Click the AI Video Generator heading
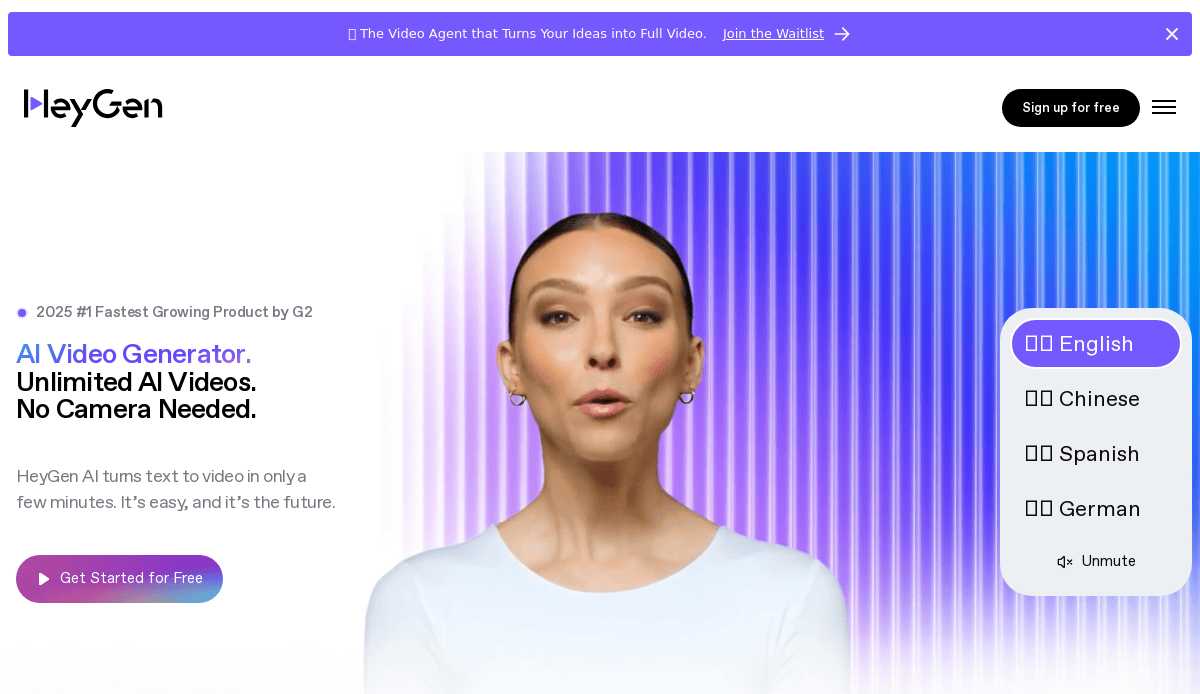Viewport: 1200px width, 694px height. point(134,354)
